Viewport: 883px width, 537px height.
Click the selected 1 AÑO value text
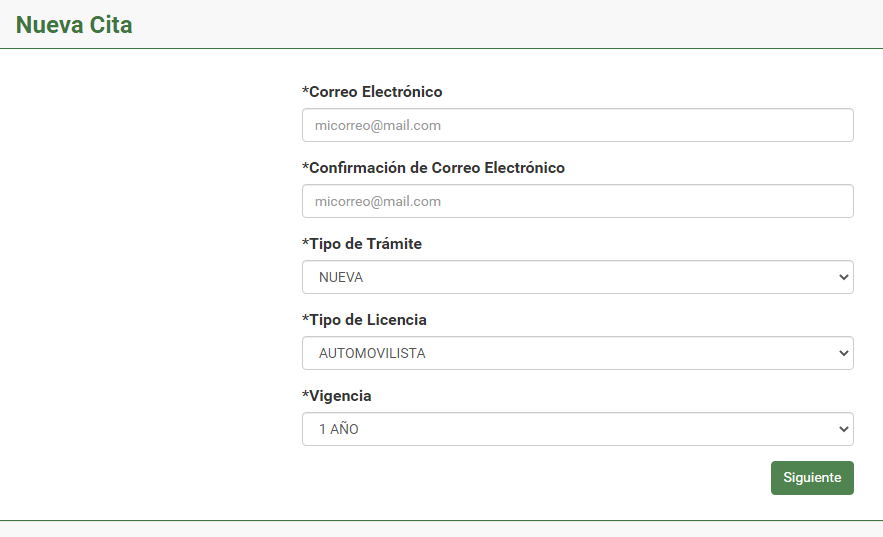pyautogui.click(x=338, y=430)
